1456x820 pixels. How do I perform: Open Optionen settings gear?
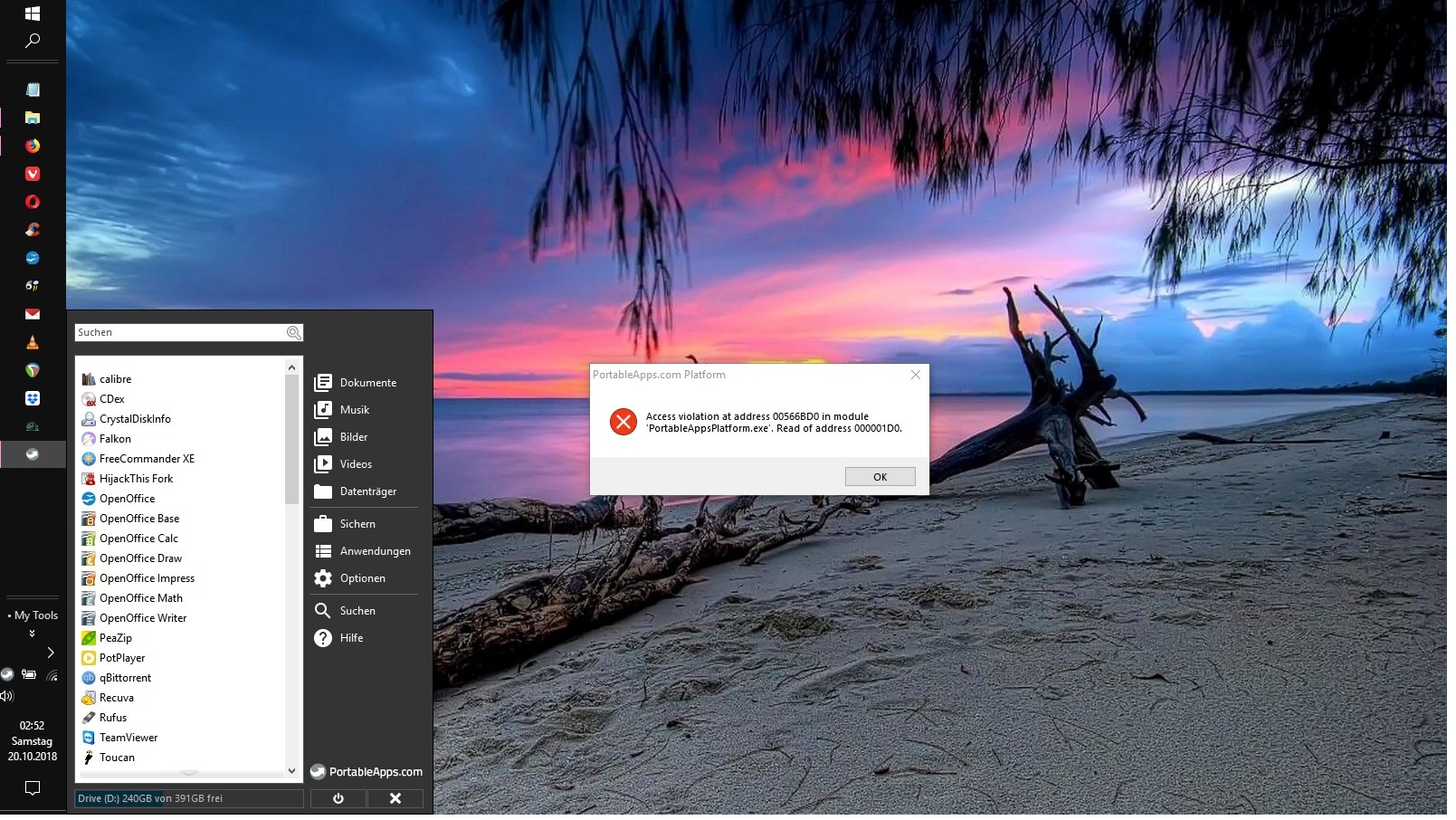(x=362, y=578)
